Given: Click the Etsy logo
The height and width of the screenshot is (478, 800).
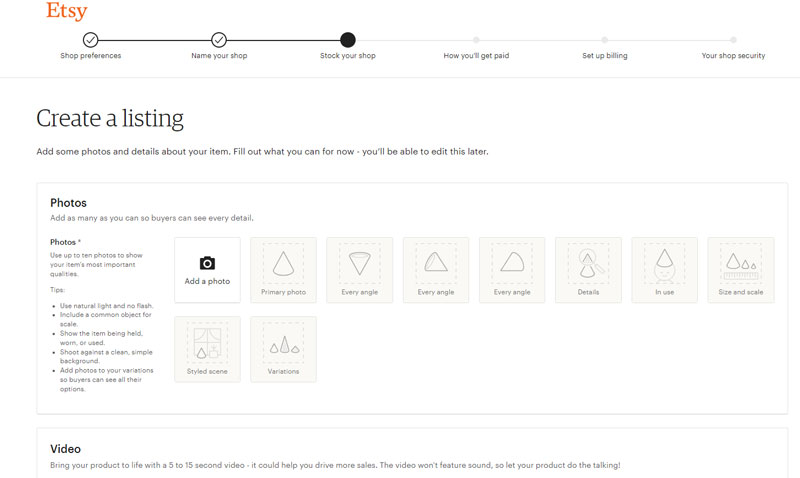Looking at the screenshot, I should pyautogui.click(x=66, y=12).
